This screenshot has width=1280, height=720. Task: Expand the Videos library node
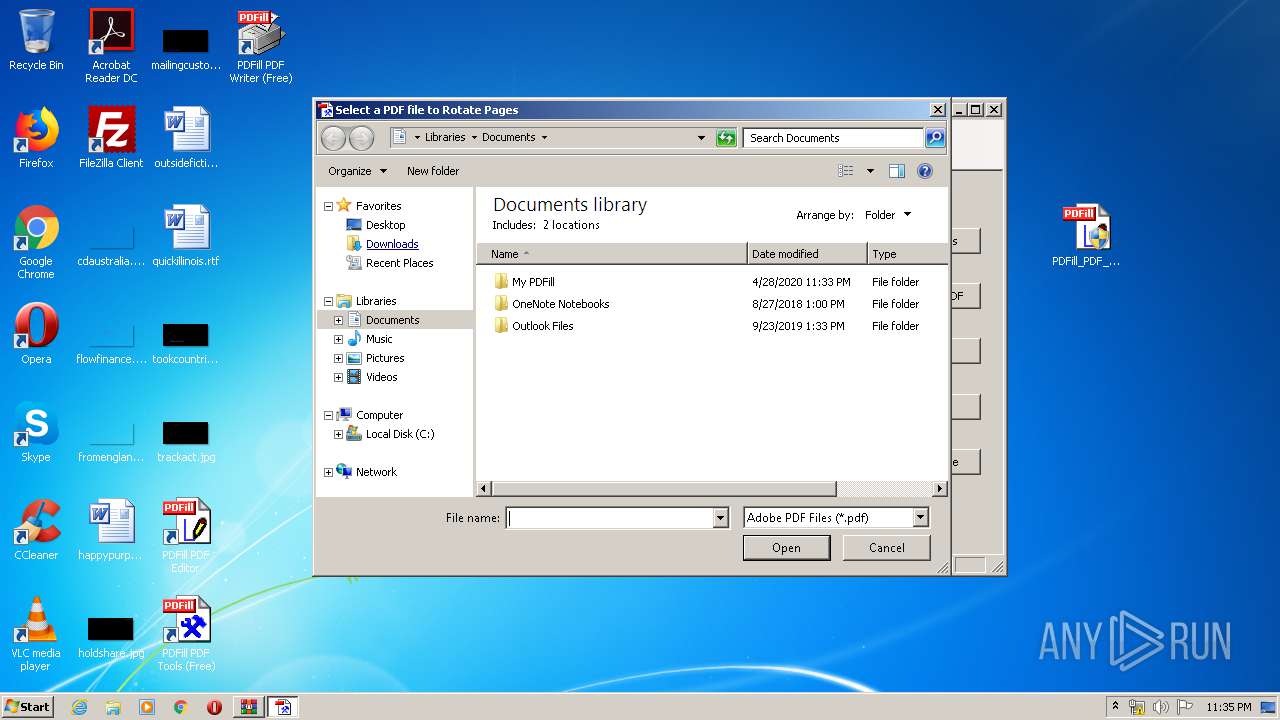338,377
